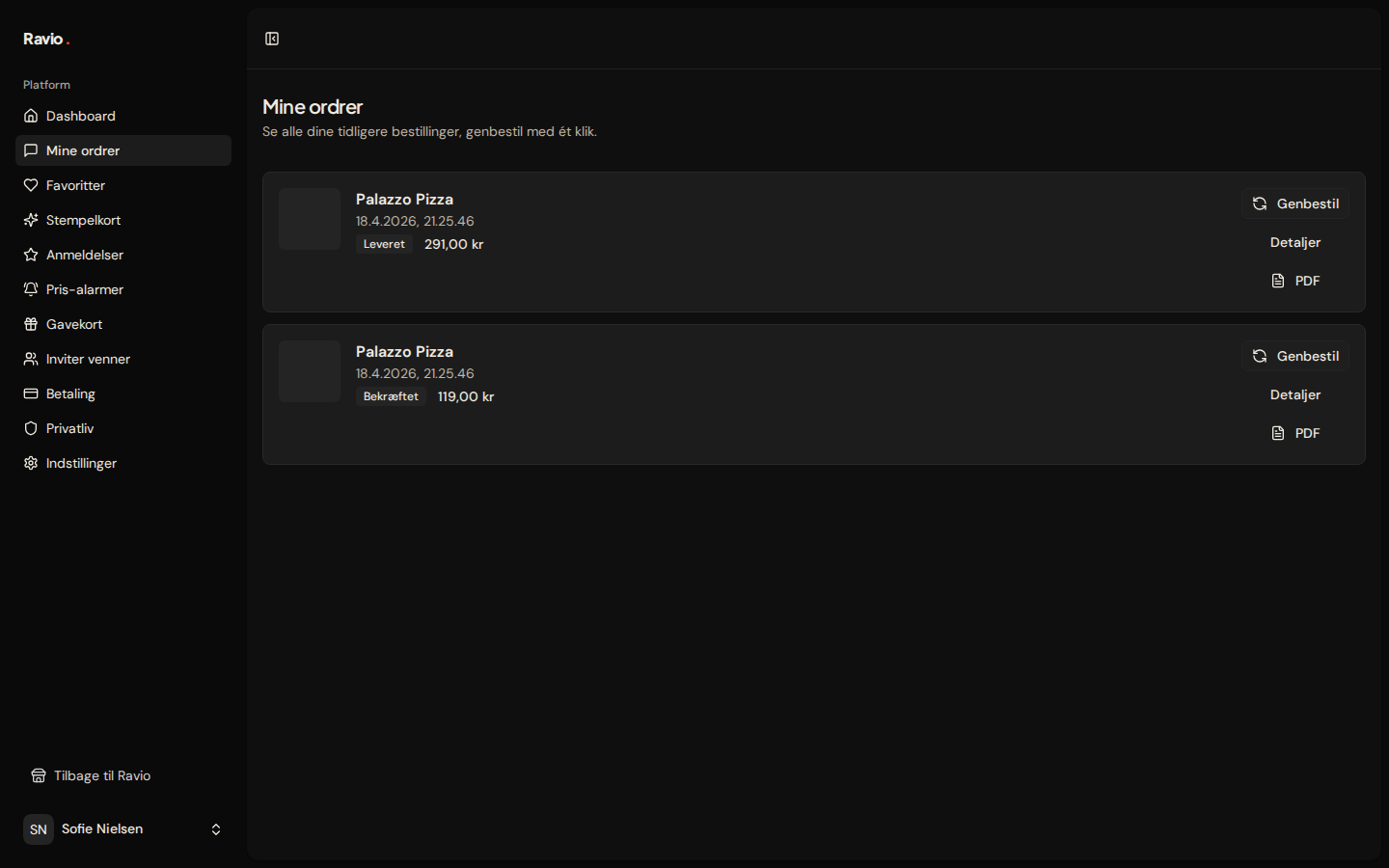Click the thumbnail of the Bekræftet order

tap(310, 371)
